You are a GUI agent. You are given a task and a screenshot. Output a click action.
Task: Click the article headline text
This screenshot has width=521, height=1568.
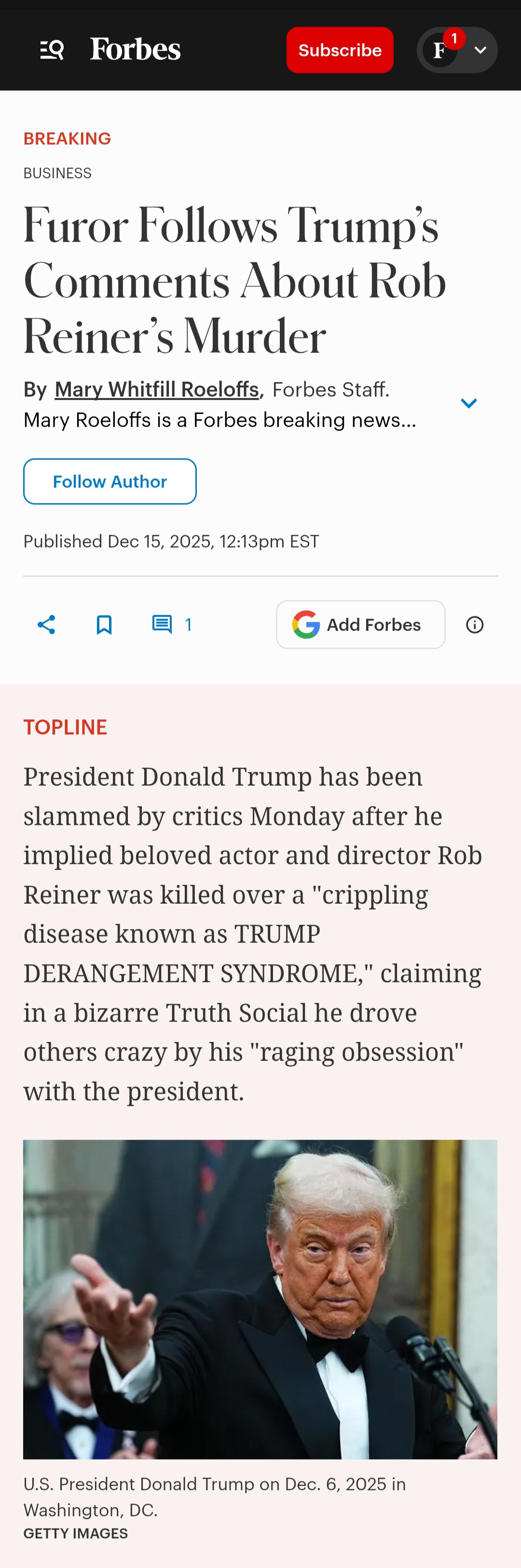click(234, 281)
